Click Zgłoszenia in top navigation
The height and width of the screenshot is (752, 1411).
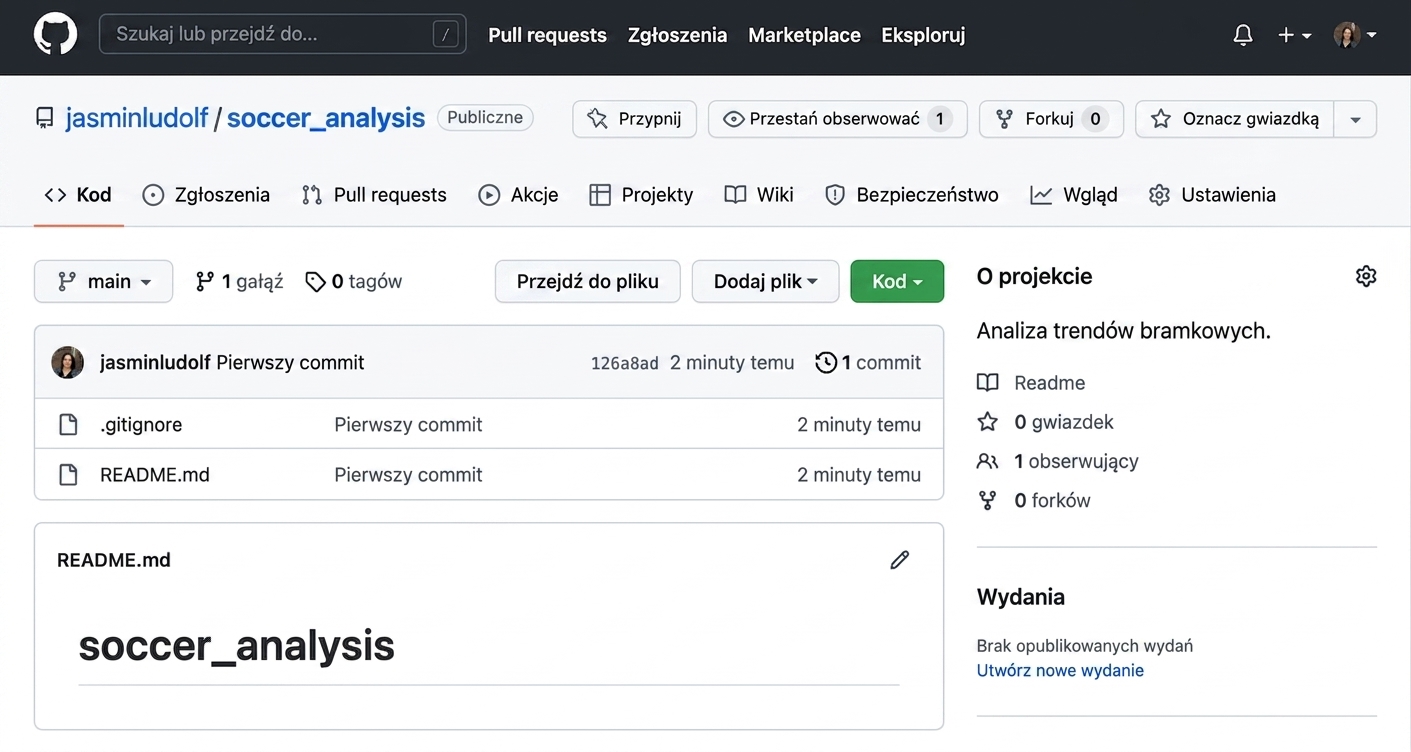click(x=677, y=35)
